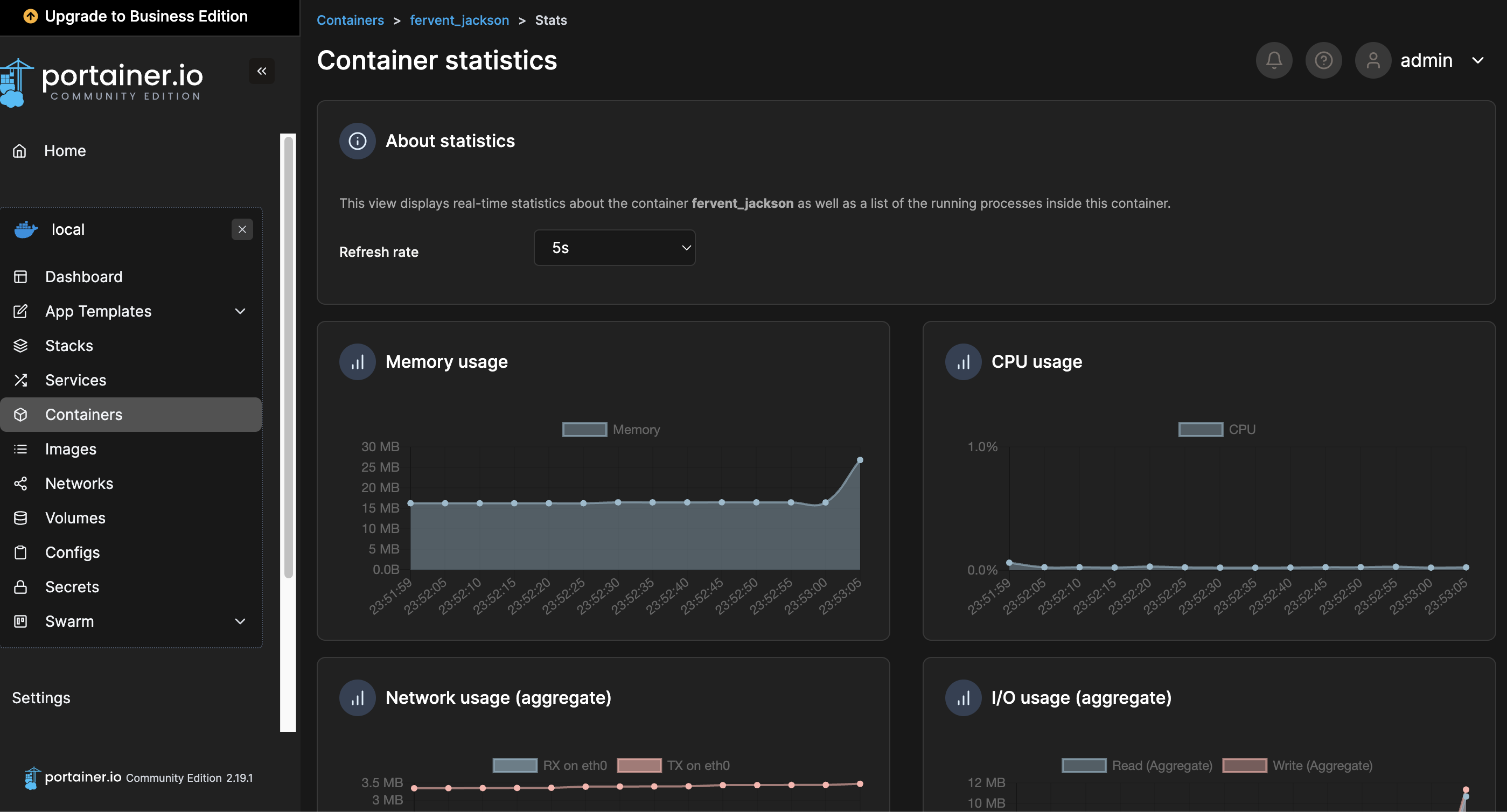Click the Secrets lock icon

(x=20, y=587)
